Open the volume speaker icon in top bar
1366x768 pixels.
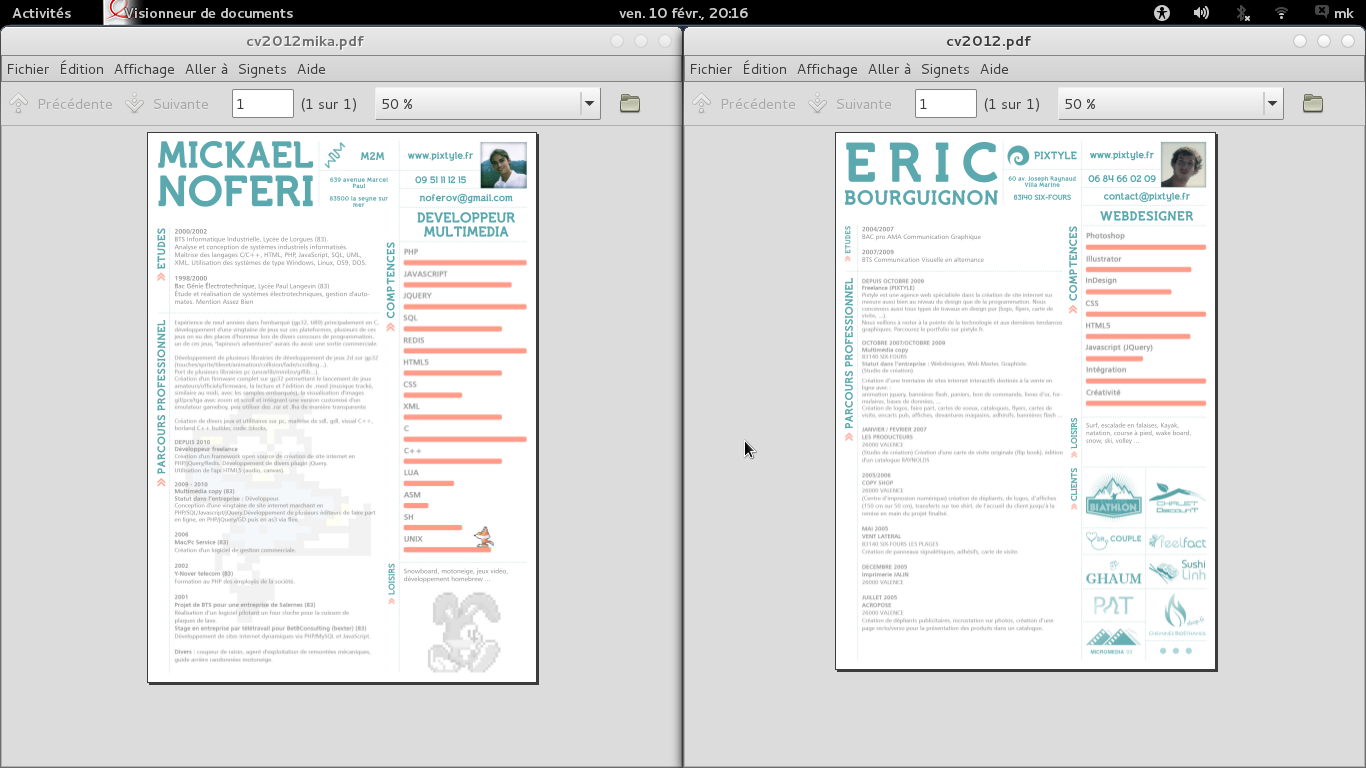pyautogui.click(x=1201, y=13)
